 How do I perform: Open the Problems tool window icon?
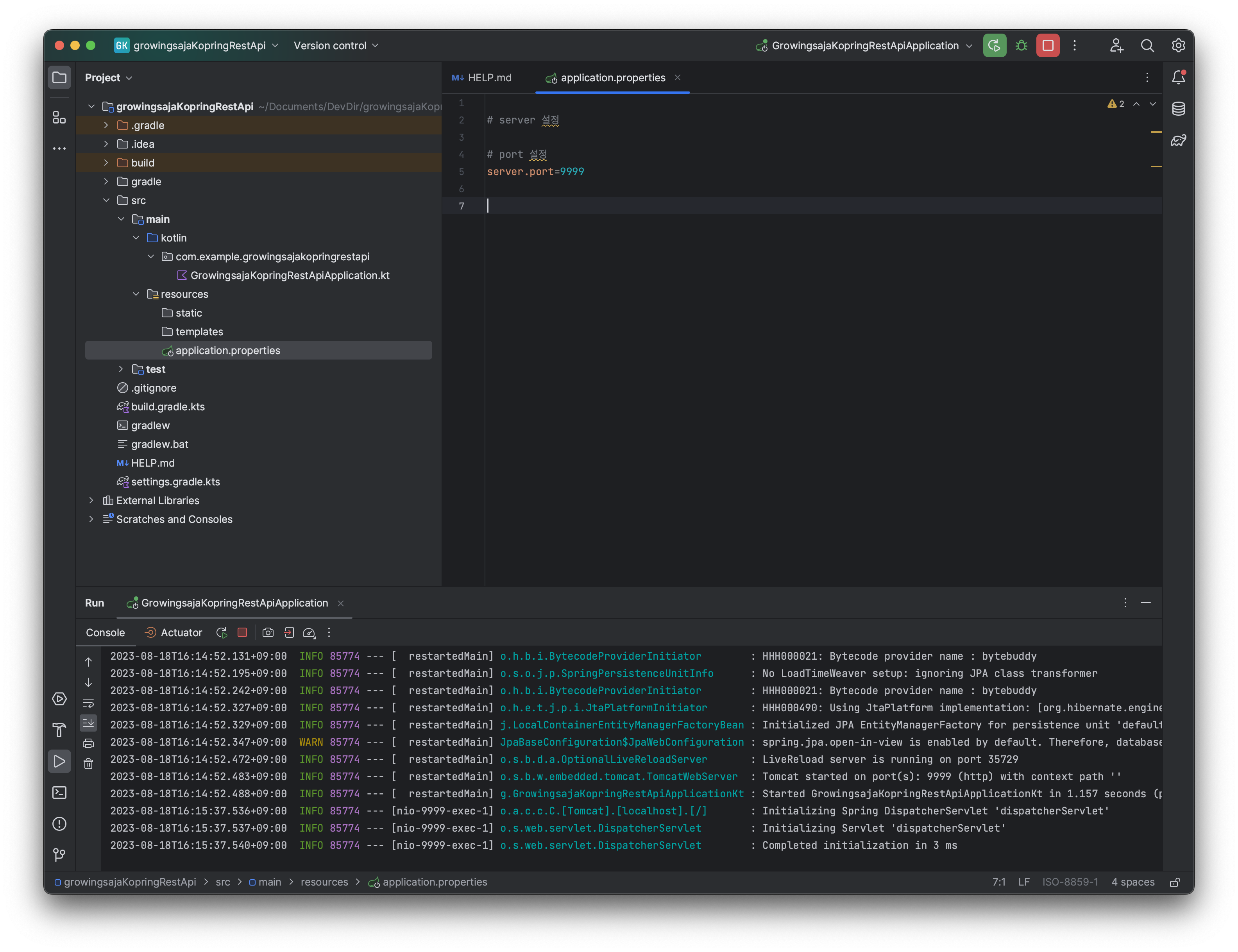[x=59, y=823]
